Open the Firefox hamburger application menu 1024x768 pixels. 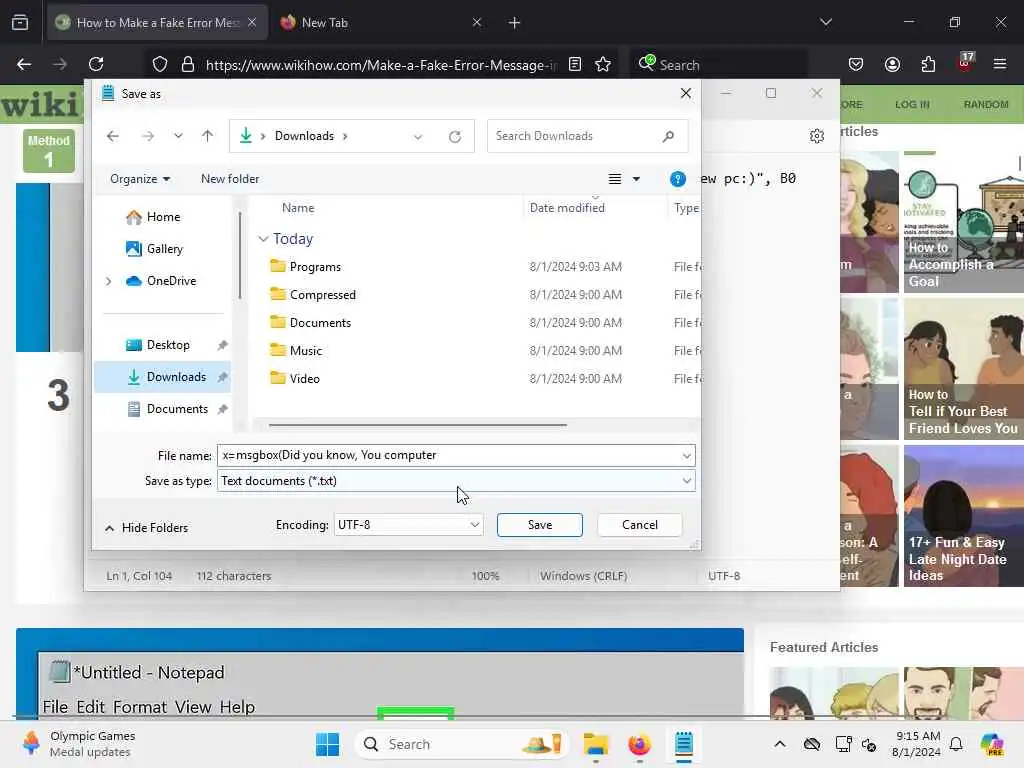pyautogui.click(x=1000, y=64)
